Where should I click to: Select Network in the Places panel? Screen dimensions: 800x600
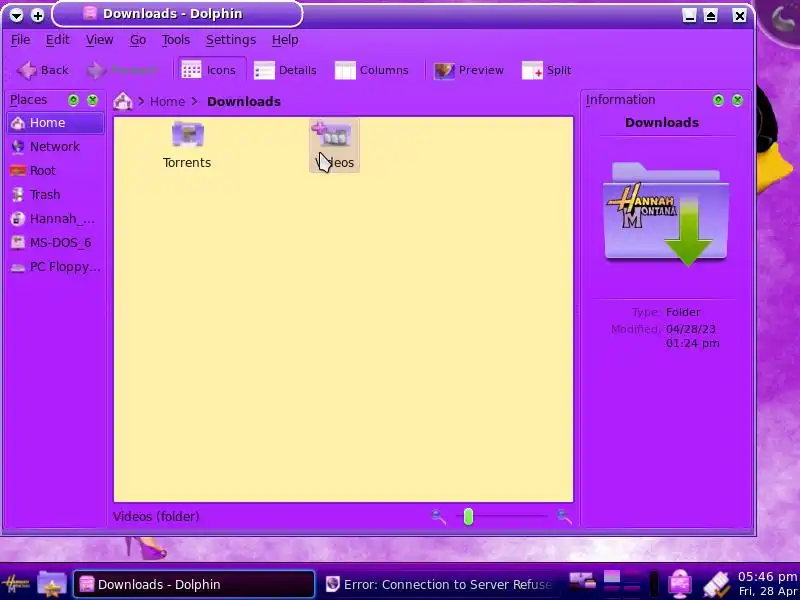pos(55,147)
